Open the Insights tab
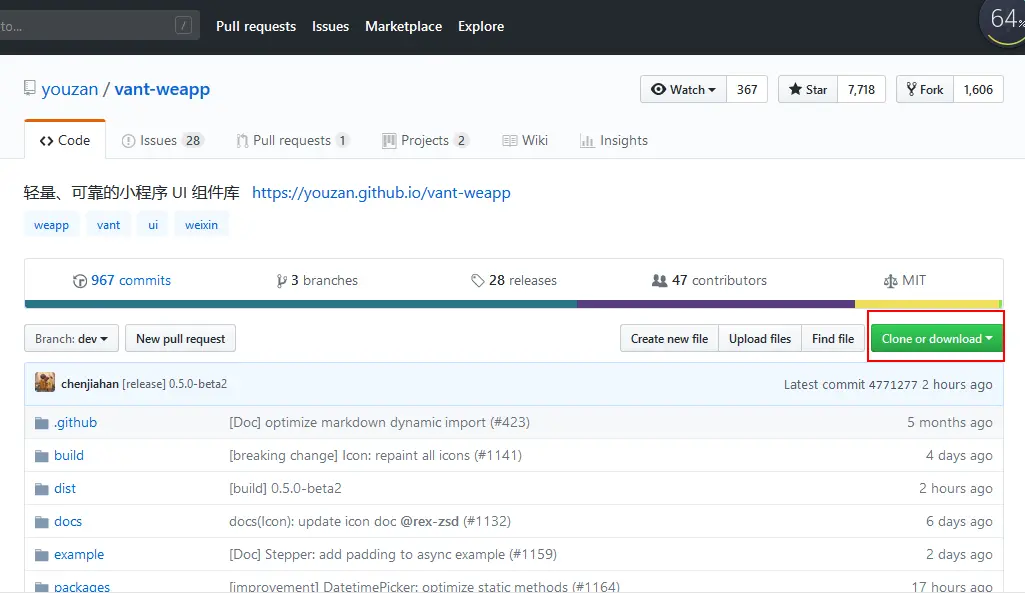The height and width of the screenshot is (593, 1025). pos(614,141)
